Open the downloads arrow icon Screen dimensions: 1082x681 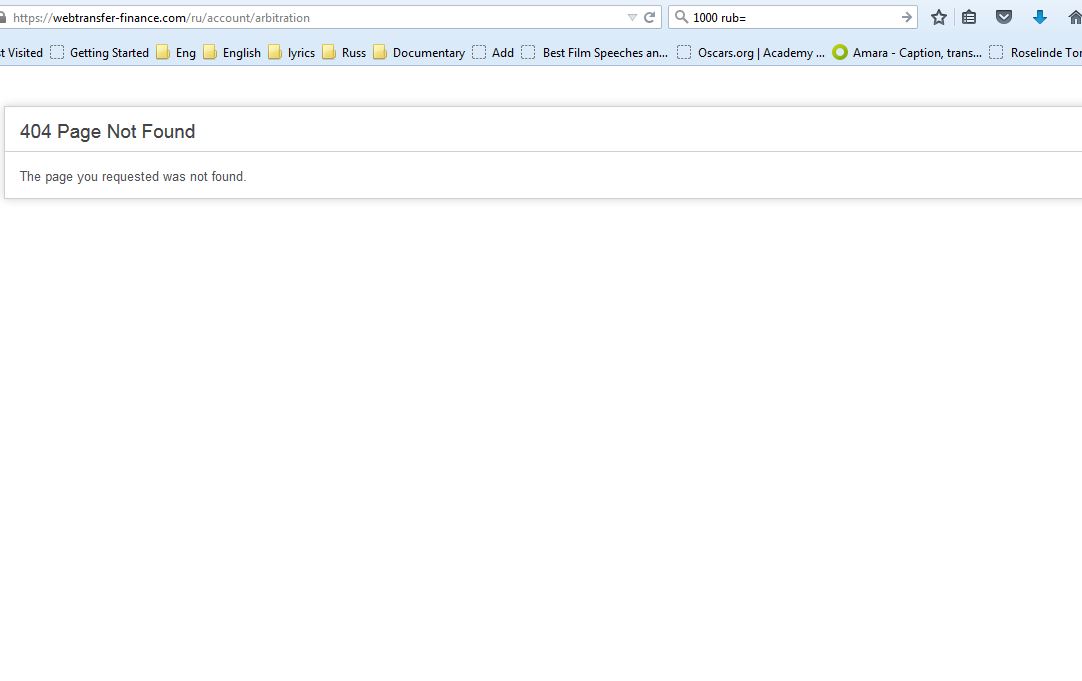tap(1039, 17)
